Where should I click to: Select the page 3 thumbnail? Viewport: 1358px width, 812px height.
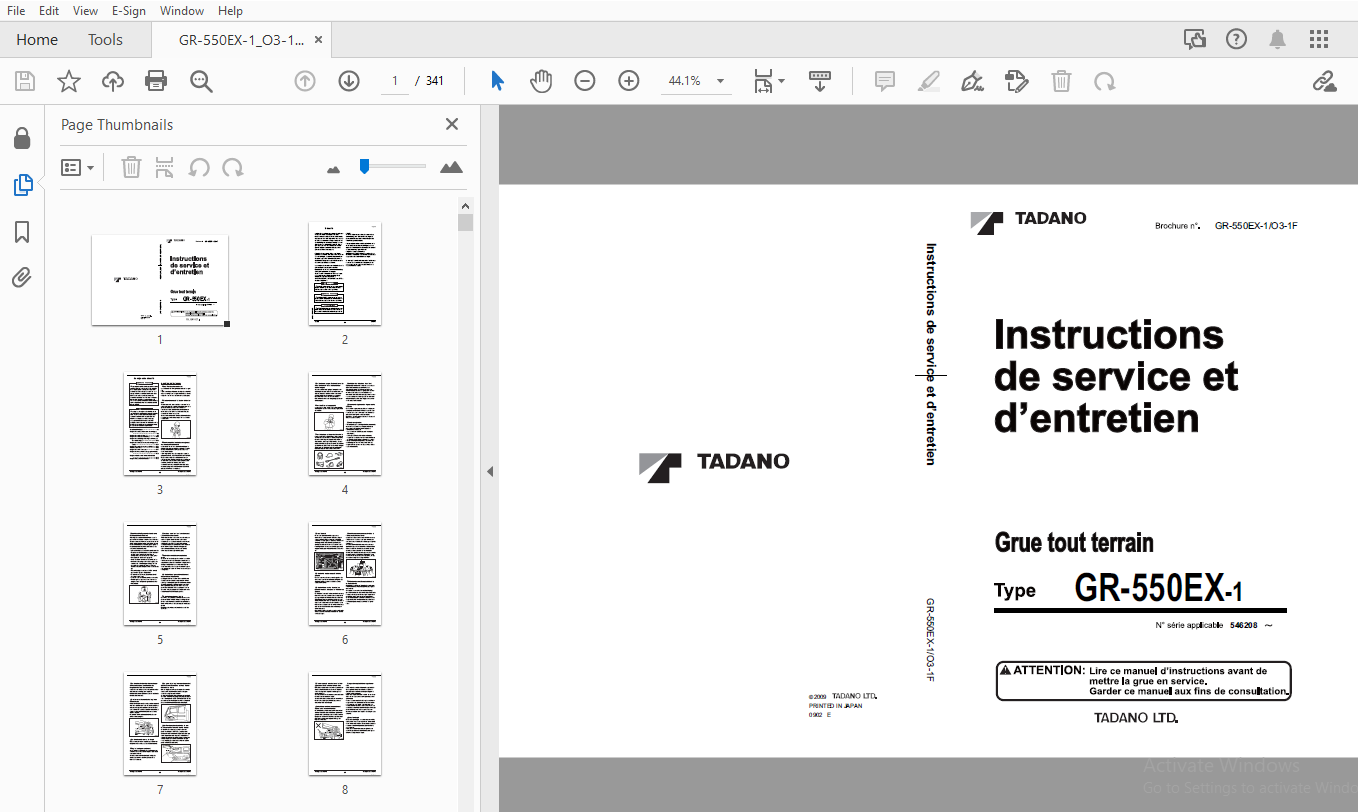coord(160,424)
